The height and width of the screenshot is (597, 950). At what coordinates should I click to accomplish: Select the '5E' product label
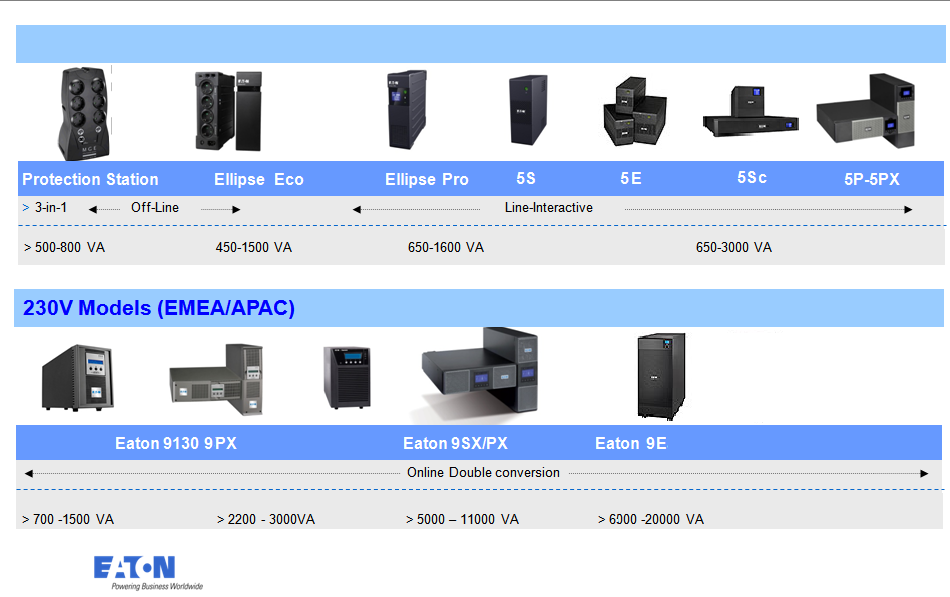coord(631,178)
